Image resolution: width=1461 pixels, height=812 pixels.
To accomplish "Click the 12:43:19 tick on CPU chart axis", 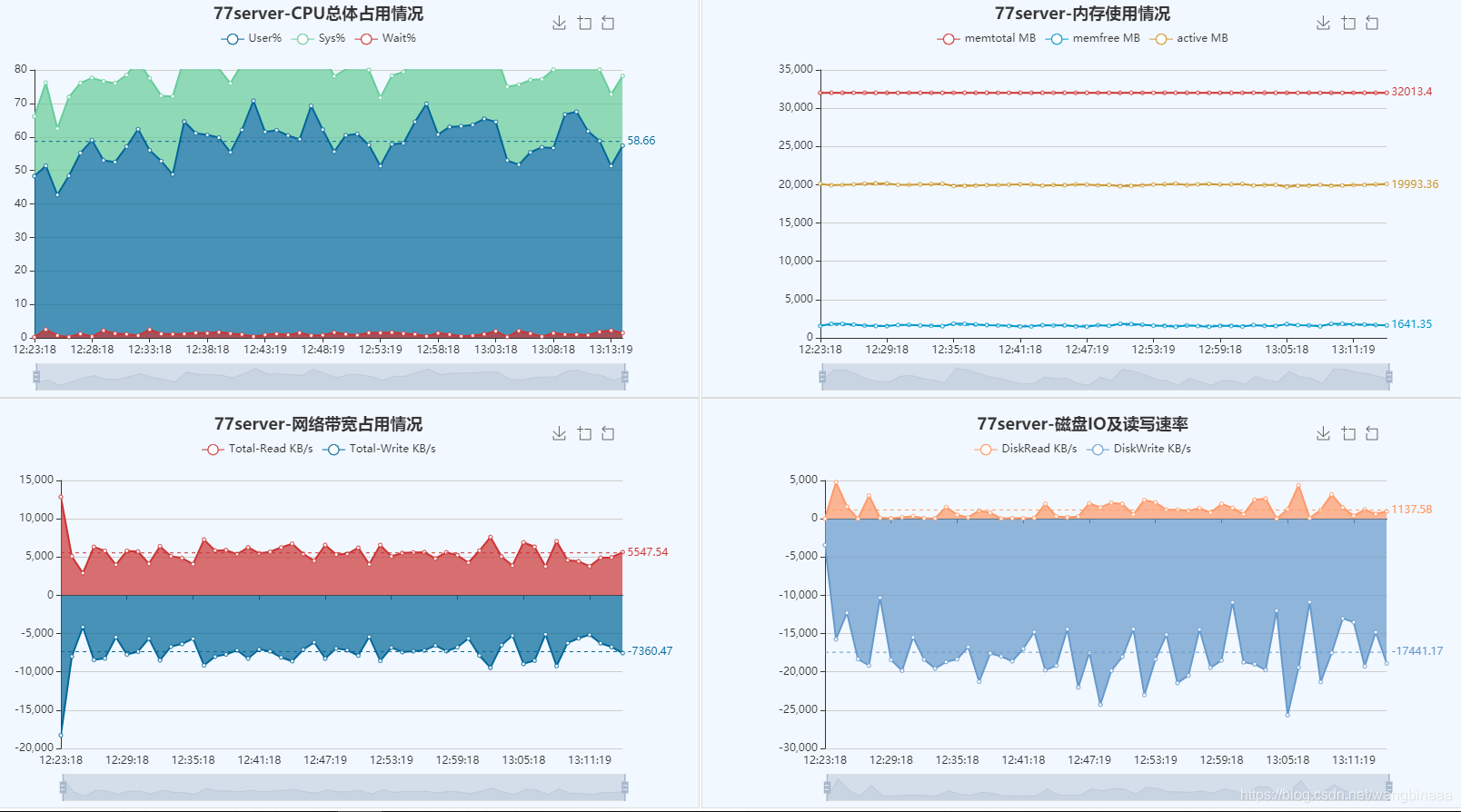I will click(x=265, y=350).
